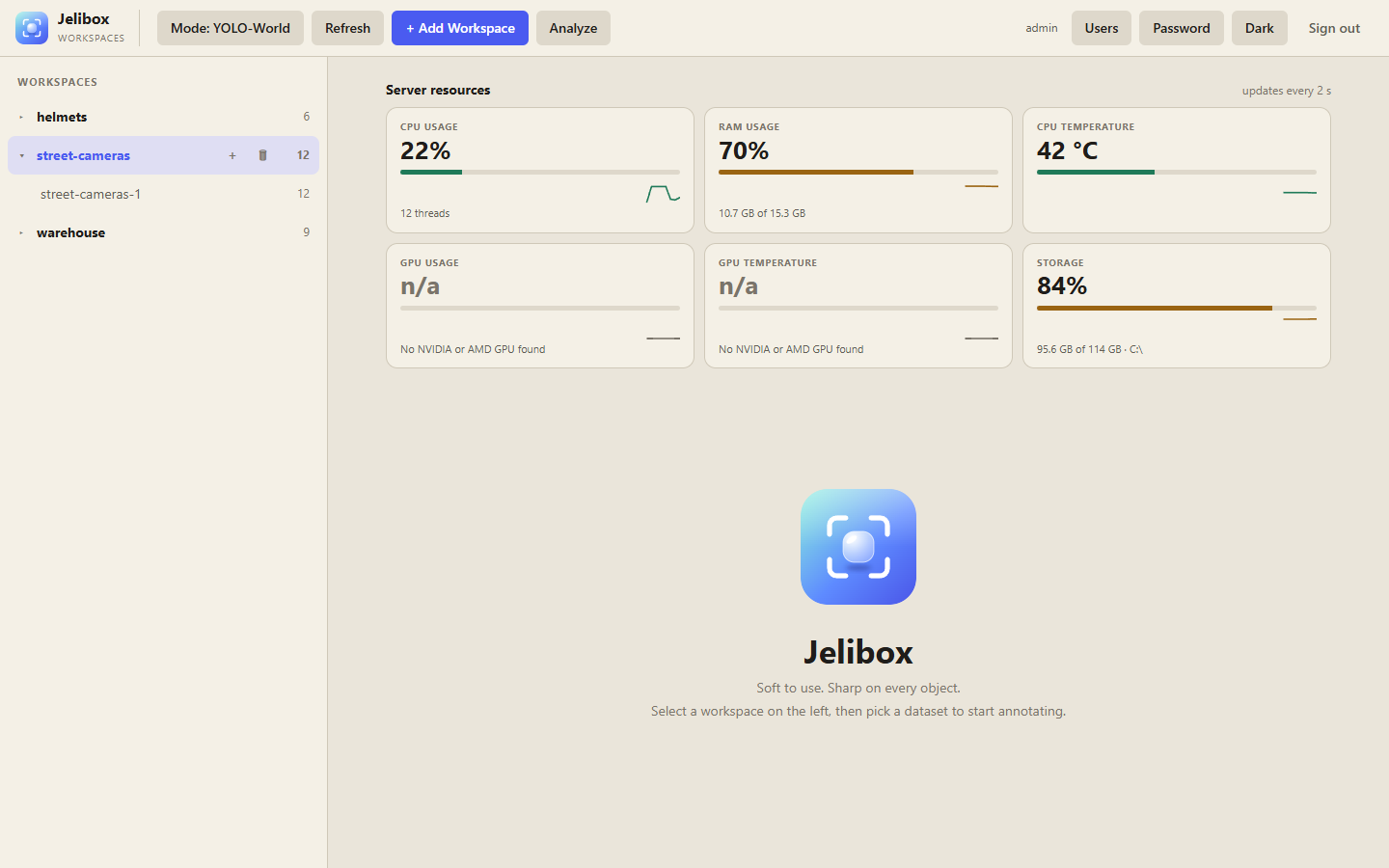This screenshot has height=868, width=1389.
Task: Expand the warehouse workspace arrow
Action: 21,232
